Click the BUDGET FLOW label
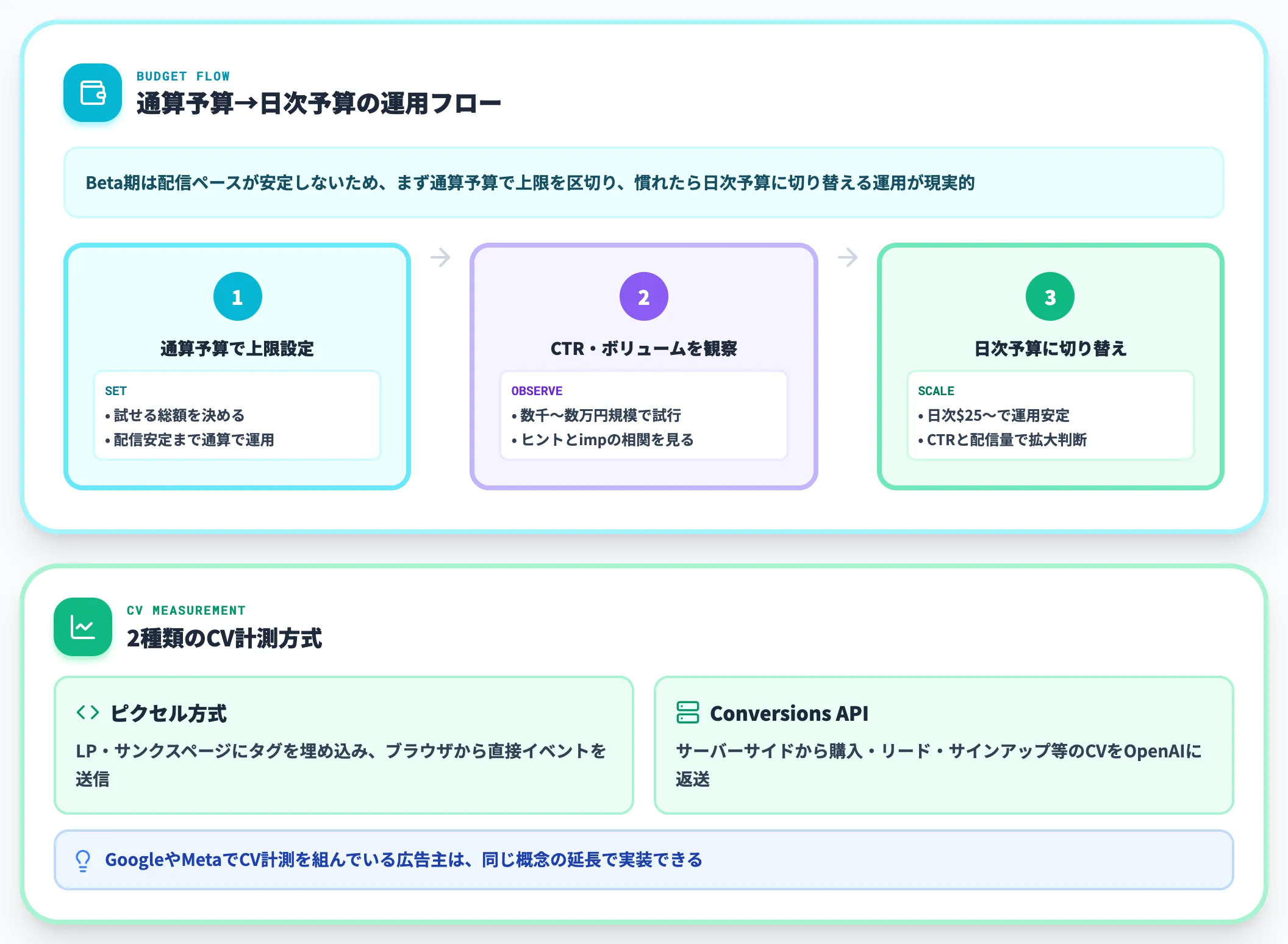 click(183, 76)
